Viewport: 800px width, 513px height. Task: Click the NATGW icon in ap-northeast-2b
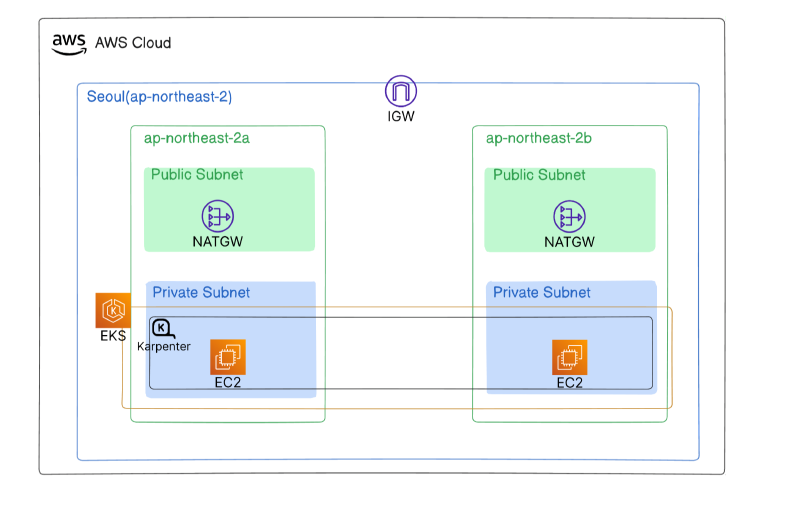[569, 216]
